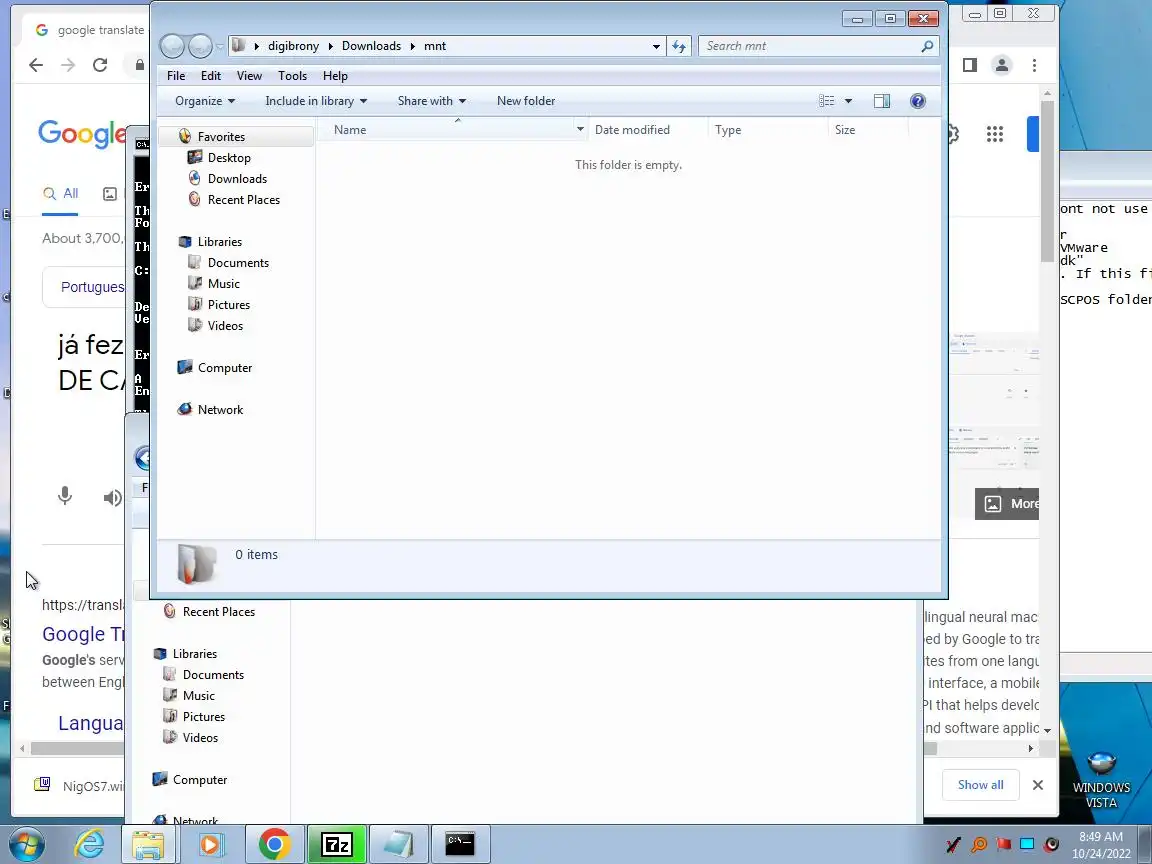Click digibrony in address breadcrumb
Viewport: 1152px width, 864px height.
pos(293,46)
